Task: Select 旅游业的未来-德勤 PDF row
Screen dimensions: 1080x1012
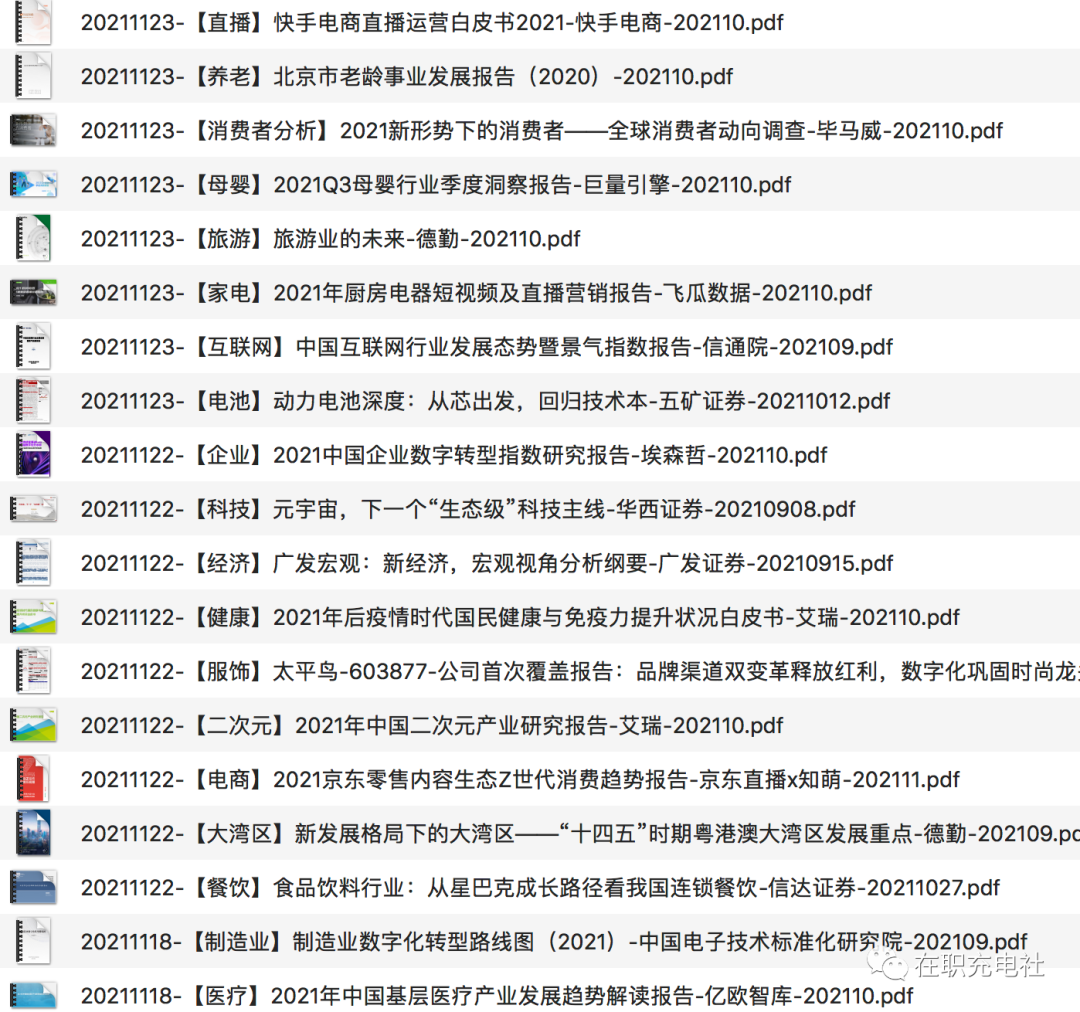Action: (x=331, y=238)
